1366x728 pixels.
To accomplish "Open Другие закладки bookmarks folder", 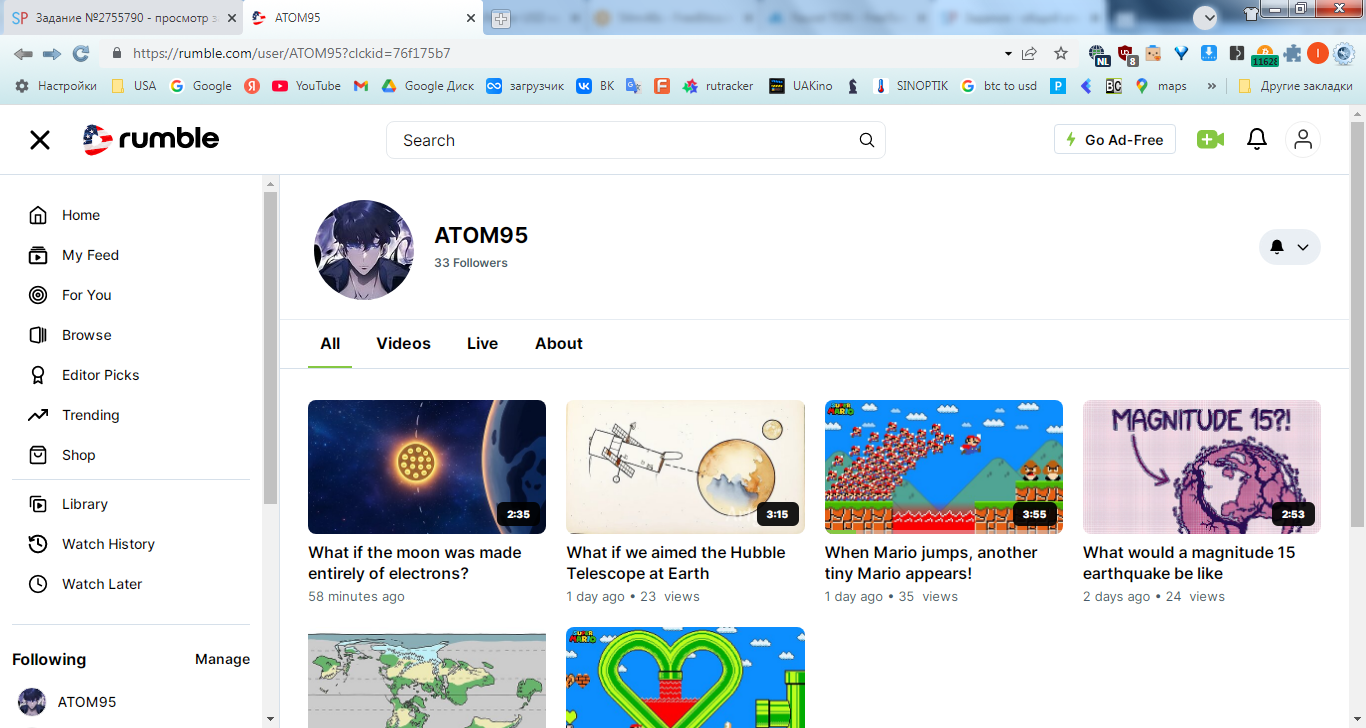I will tap(1295, 86).
